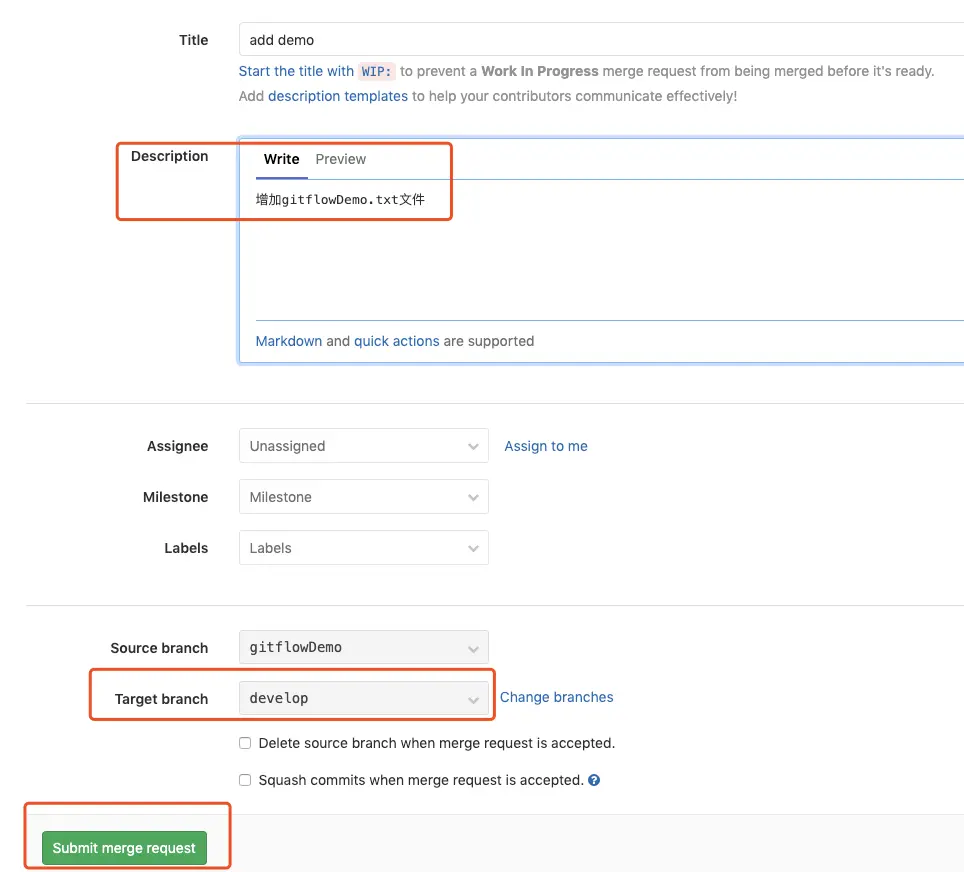Click the Assignee dropdown chevron arrow

coord(474,447)
